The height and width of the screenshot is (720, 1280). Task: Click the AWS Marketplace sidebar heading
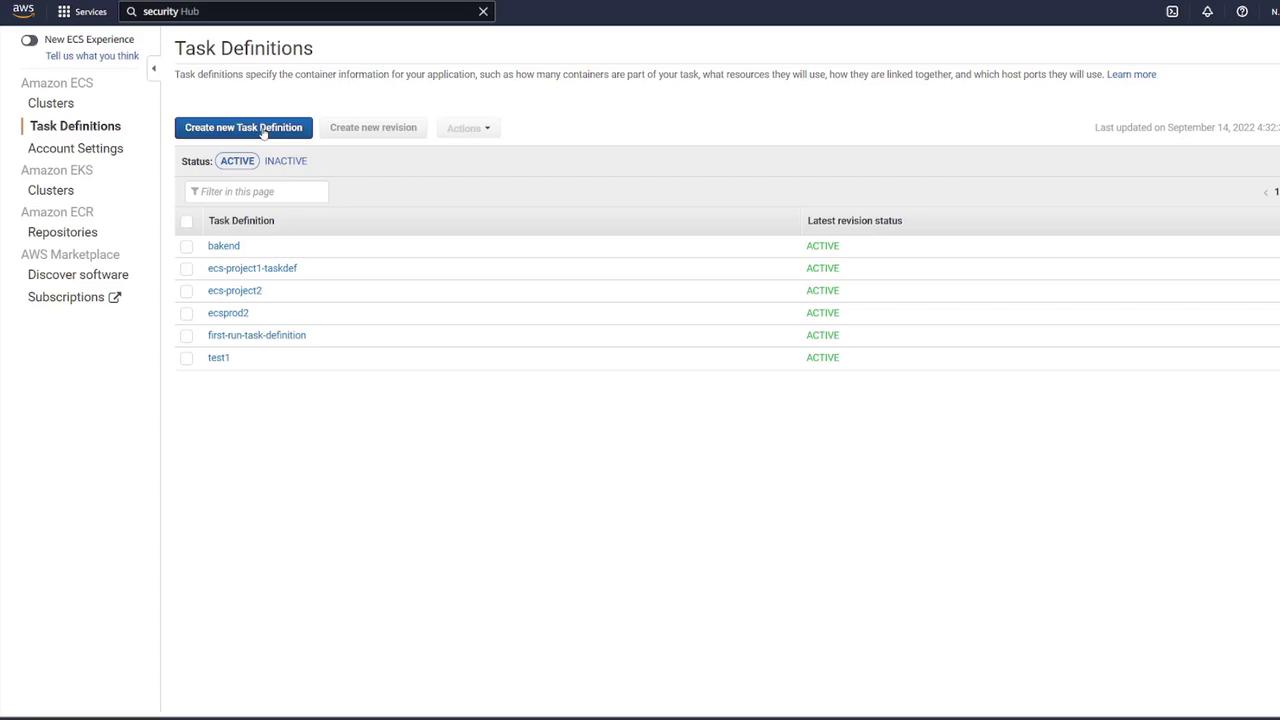(70, 254)
